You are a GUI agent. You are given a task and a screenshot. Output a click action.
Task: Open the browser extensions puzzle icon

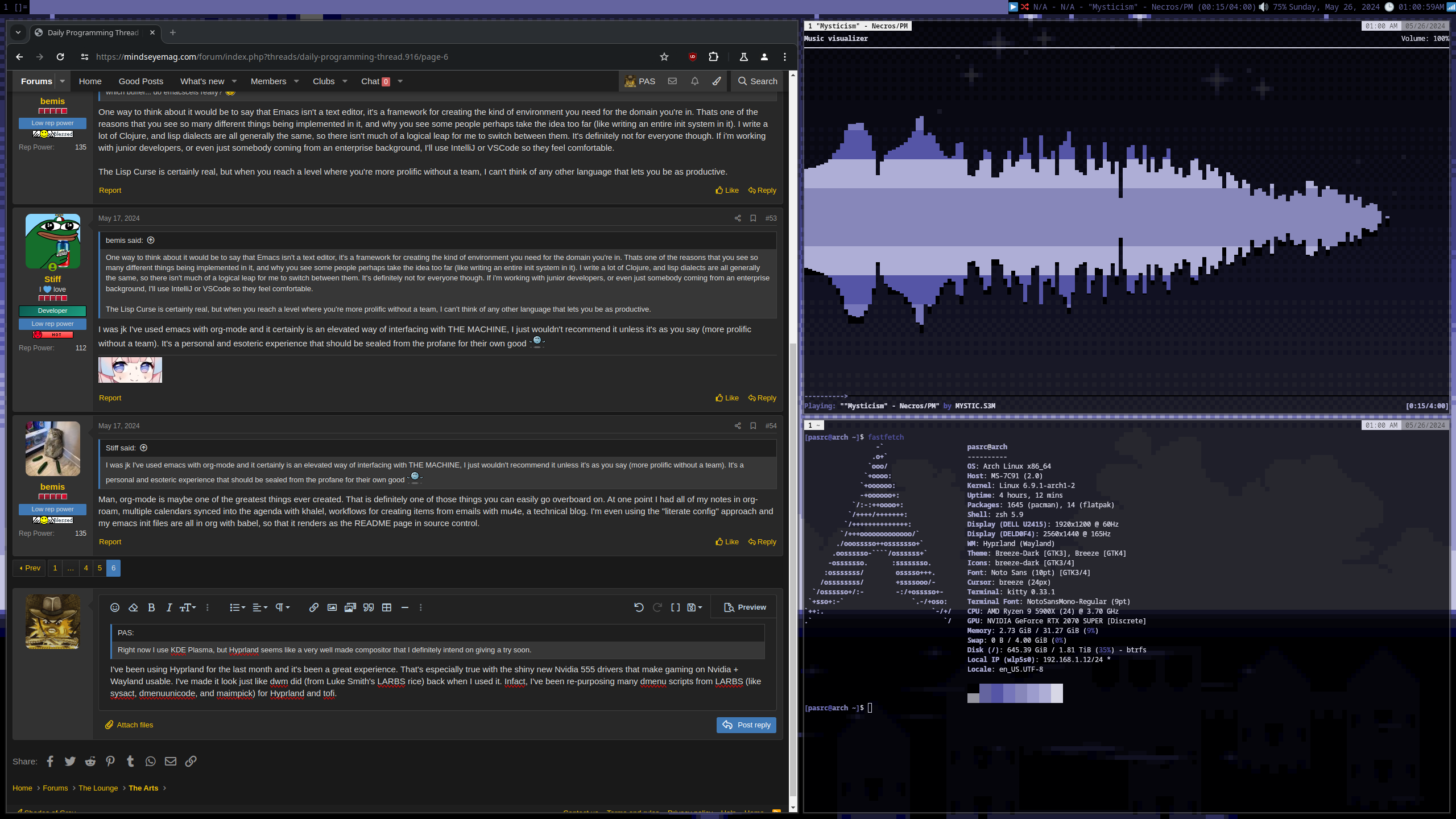tap(713, 57)
